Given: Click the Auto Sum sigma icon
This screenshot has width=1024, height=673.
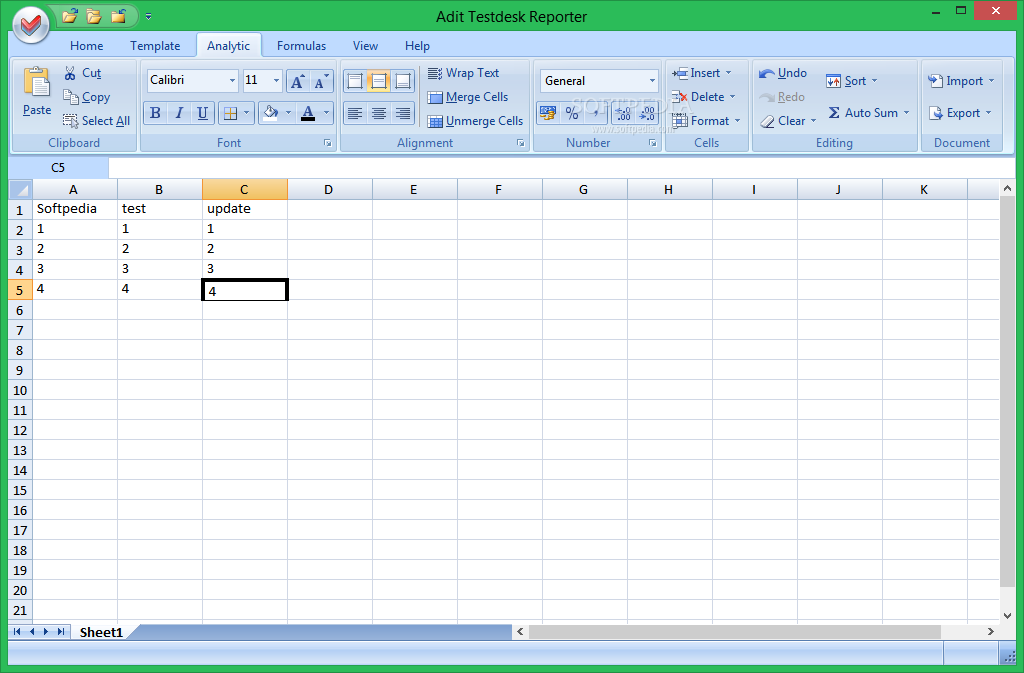Looking at the screenshot, I should click(x=834, y=113).
